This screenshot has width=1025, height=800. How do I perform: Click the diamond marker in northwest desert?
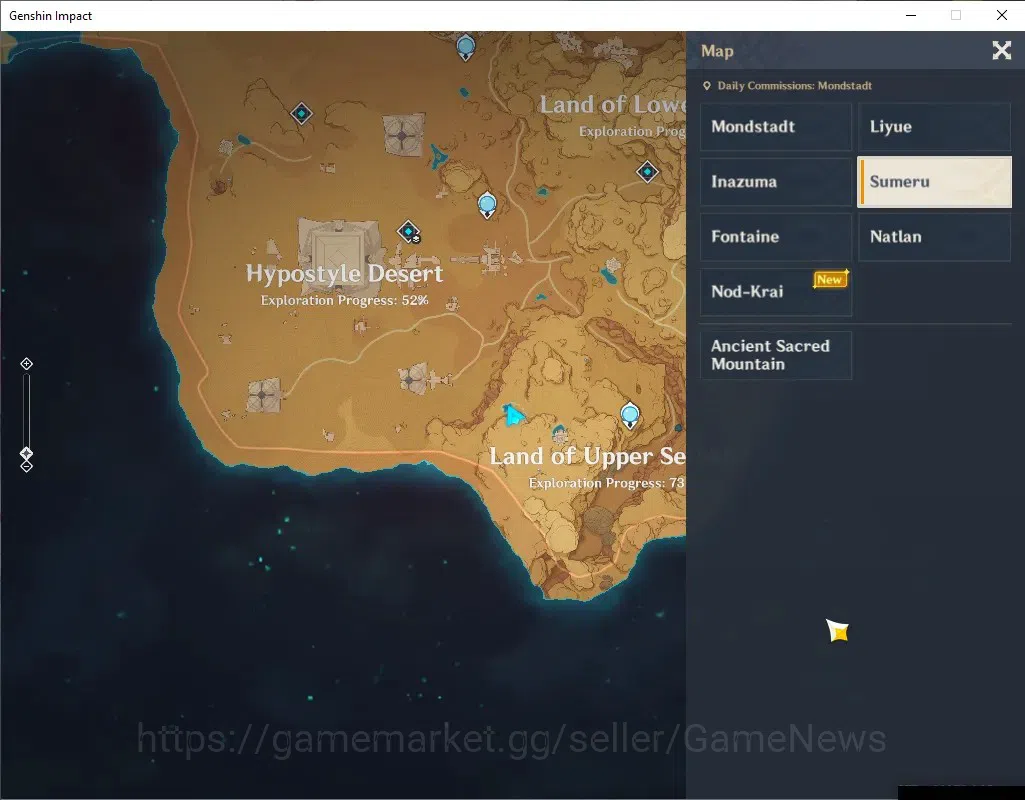click(301, 114)
